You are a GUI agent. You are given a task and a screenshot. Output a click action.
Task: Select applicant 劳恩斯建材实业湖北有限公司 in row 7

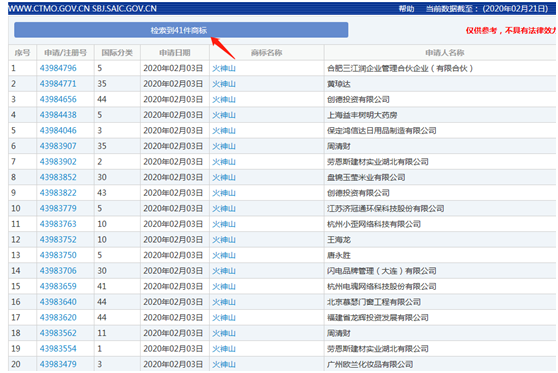tap(378, 162)
